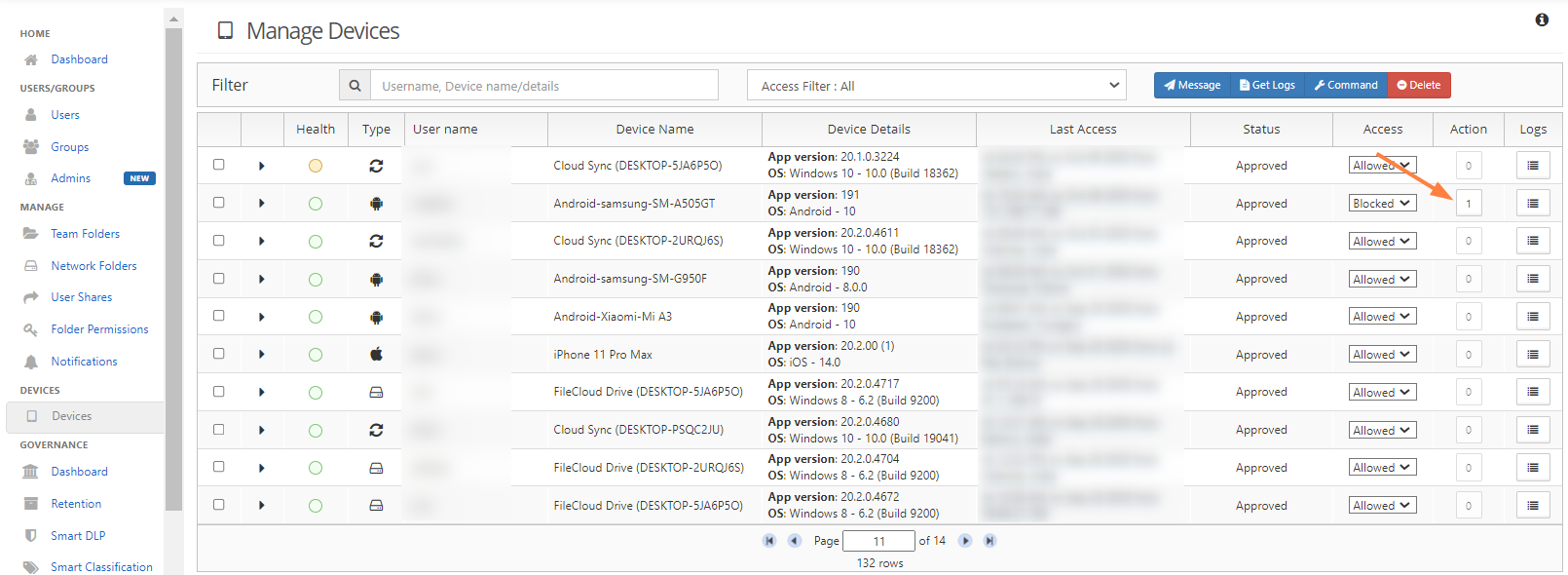
Task: Open the Access Filter dropdown
Action: [x=936, y=86]
